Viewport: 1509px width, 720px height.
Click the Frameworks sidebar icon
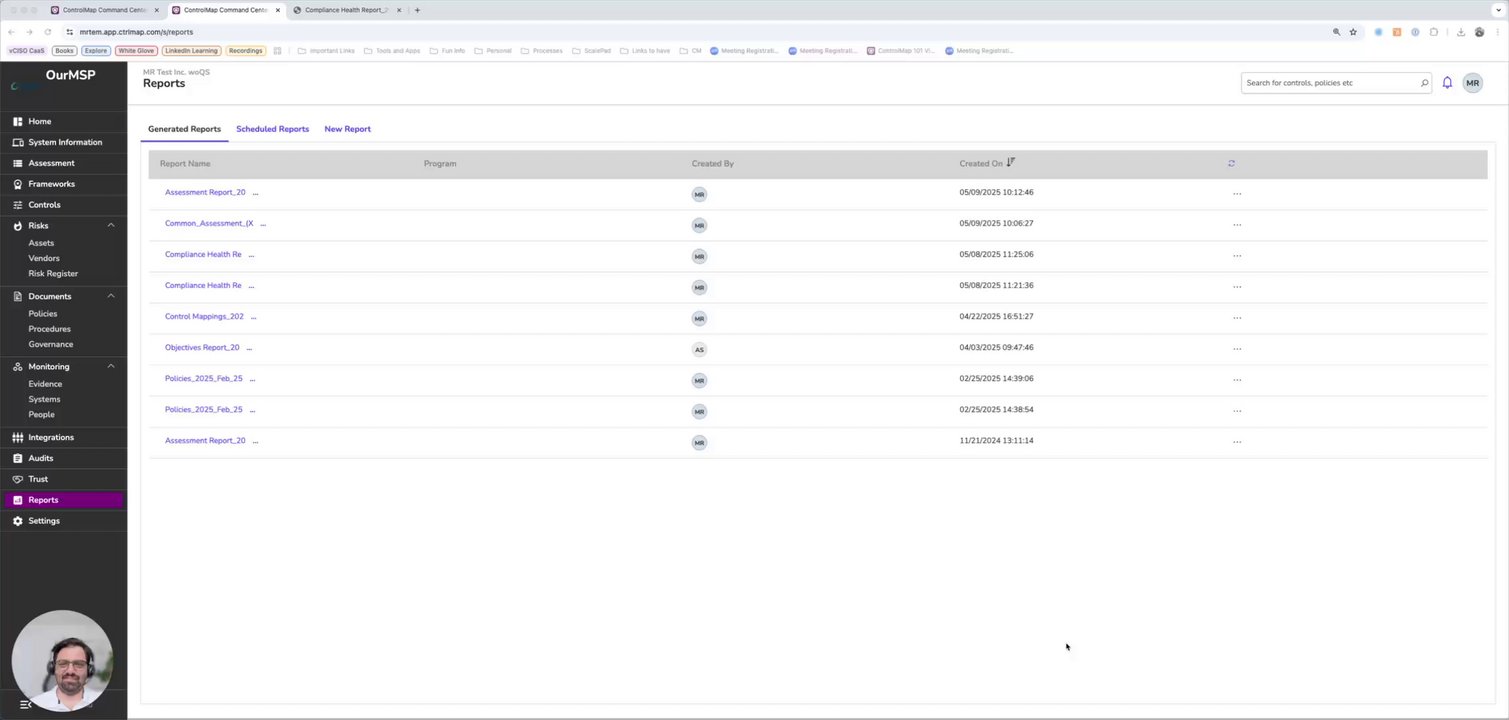point(17,184)
